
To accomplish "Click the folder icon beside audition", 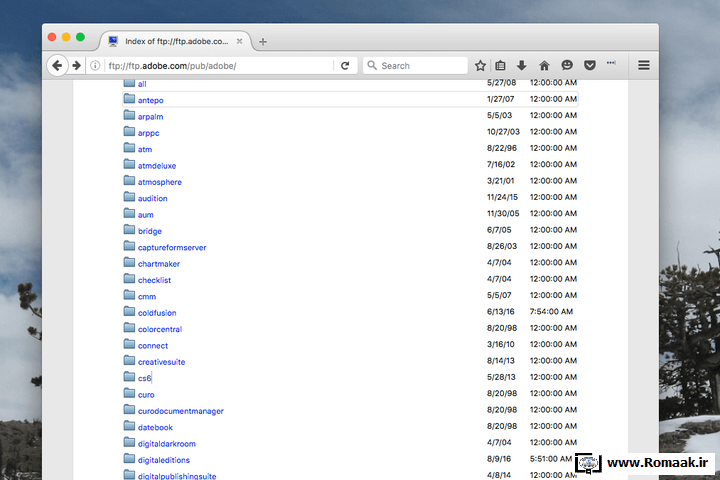I will pyautogui.click(x=129, y=197).
